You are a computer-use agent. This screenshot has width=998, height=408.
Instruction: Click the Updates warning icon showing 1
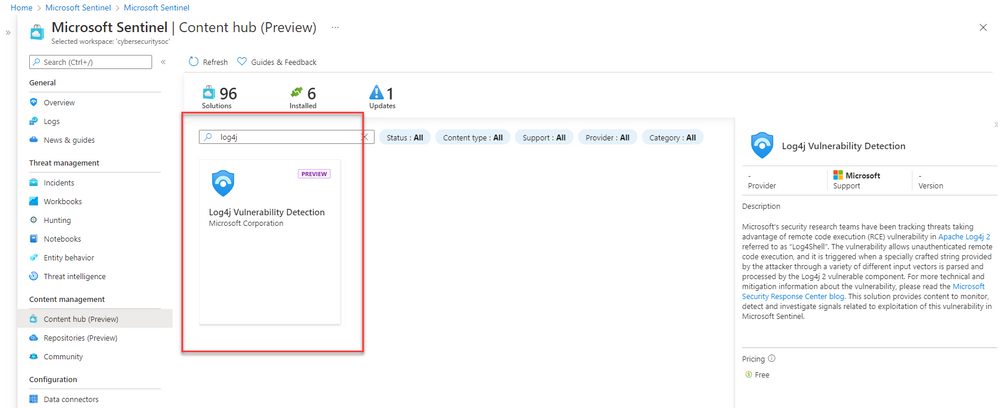pyautogui.click(x=377, y=93)
